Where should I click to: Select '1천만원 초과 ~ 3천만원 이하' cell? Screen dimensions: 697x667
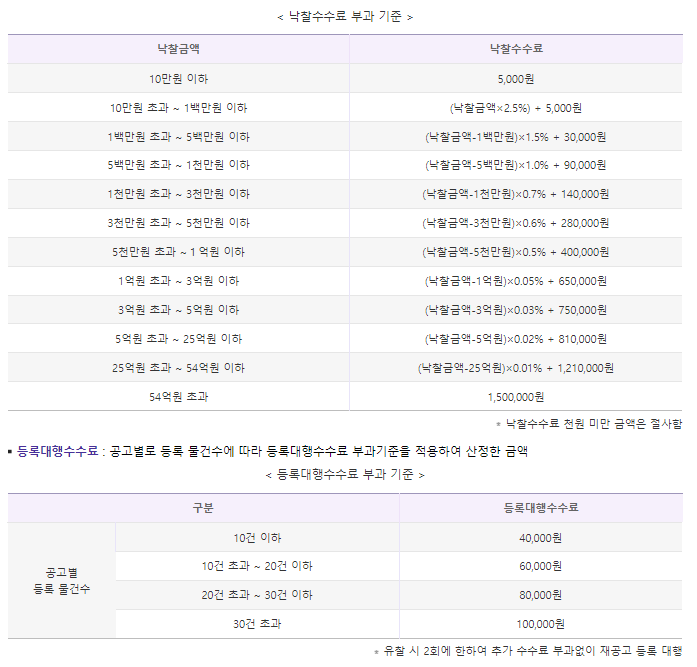178,194
